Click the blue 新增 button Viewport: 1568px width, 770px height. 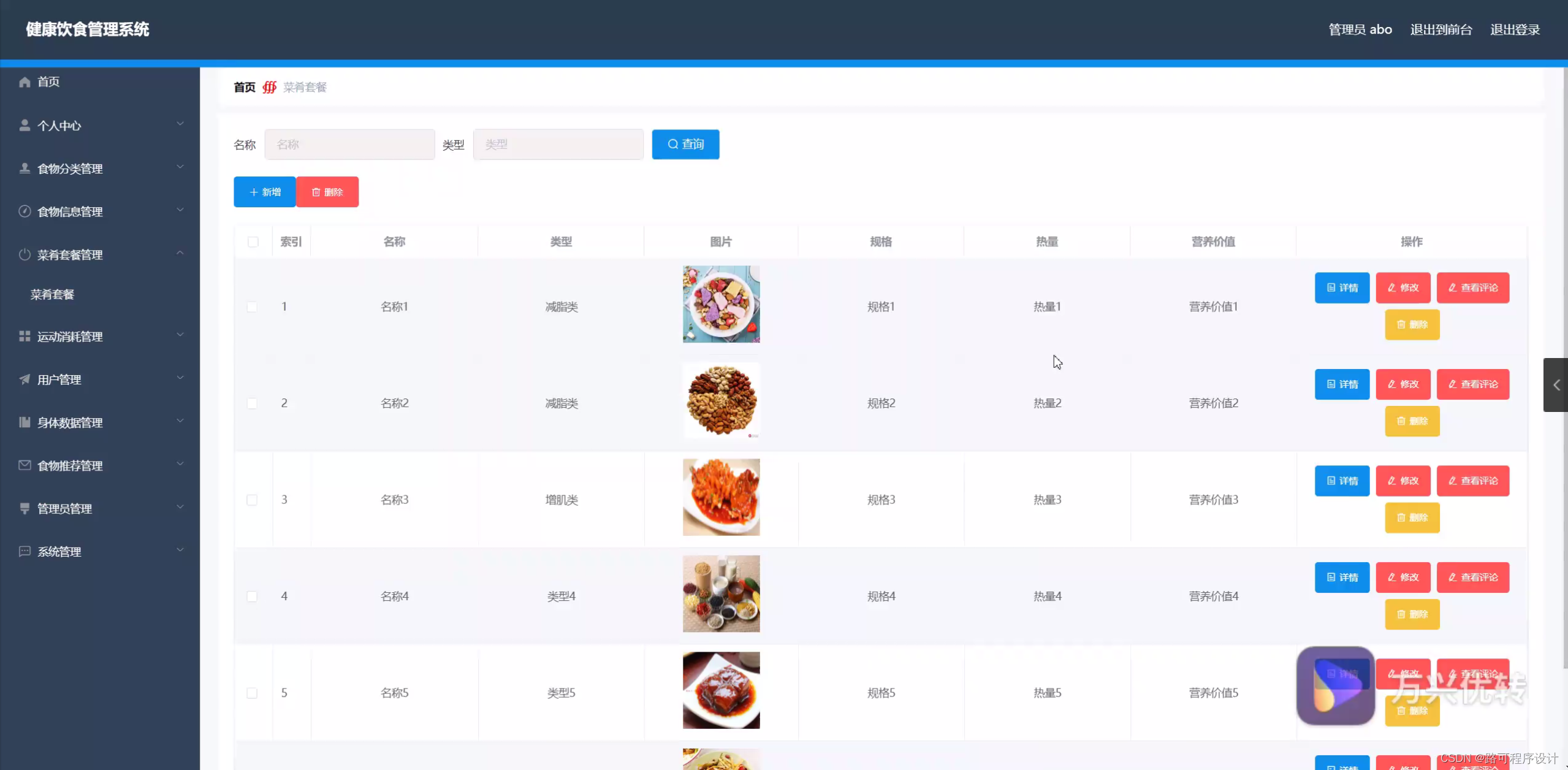tap(265, 192)
